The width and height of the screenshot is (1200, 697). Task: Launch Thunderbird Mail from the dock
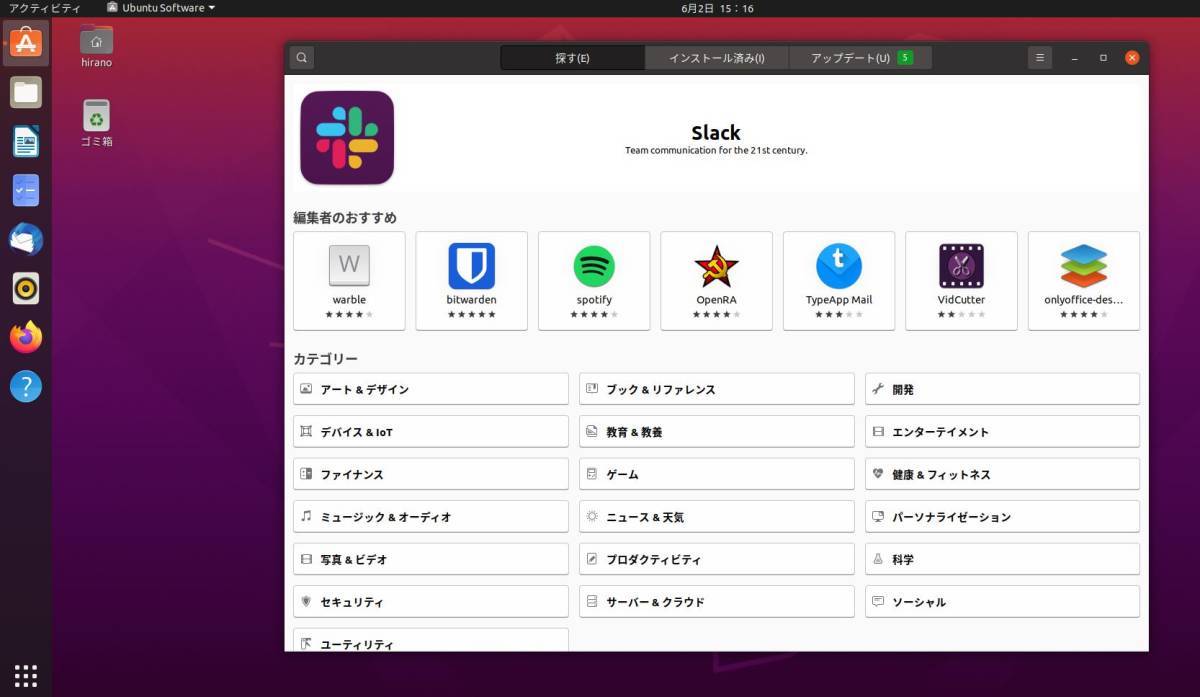coord(26,239)
